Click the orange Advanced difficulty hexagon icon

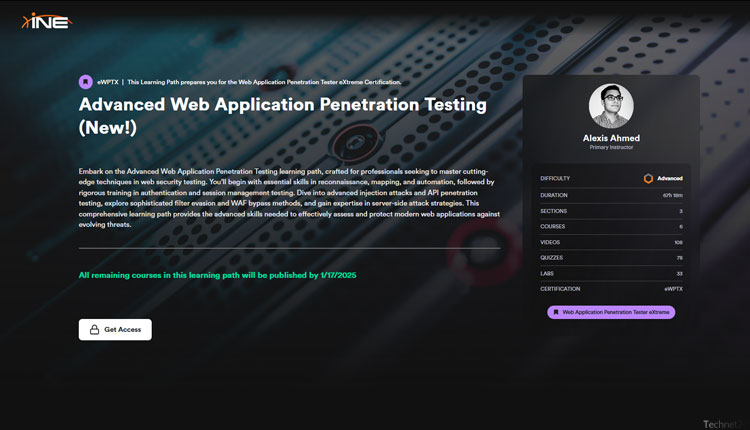[648, 178]
